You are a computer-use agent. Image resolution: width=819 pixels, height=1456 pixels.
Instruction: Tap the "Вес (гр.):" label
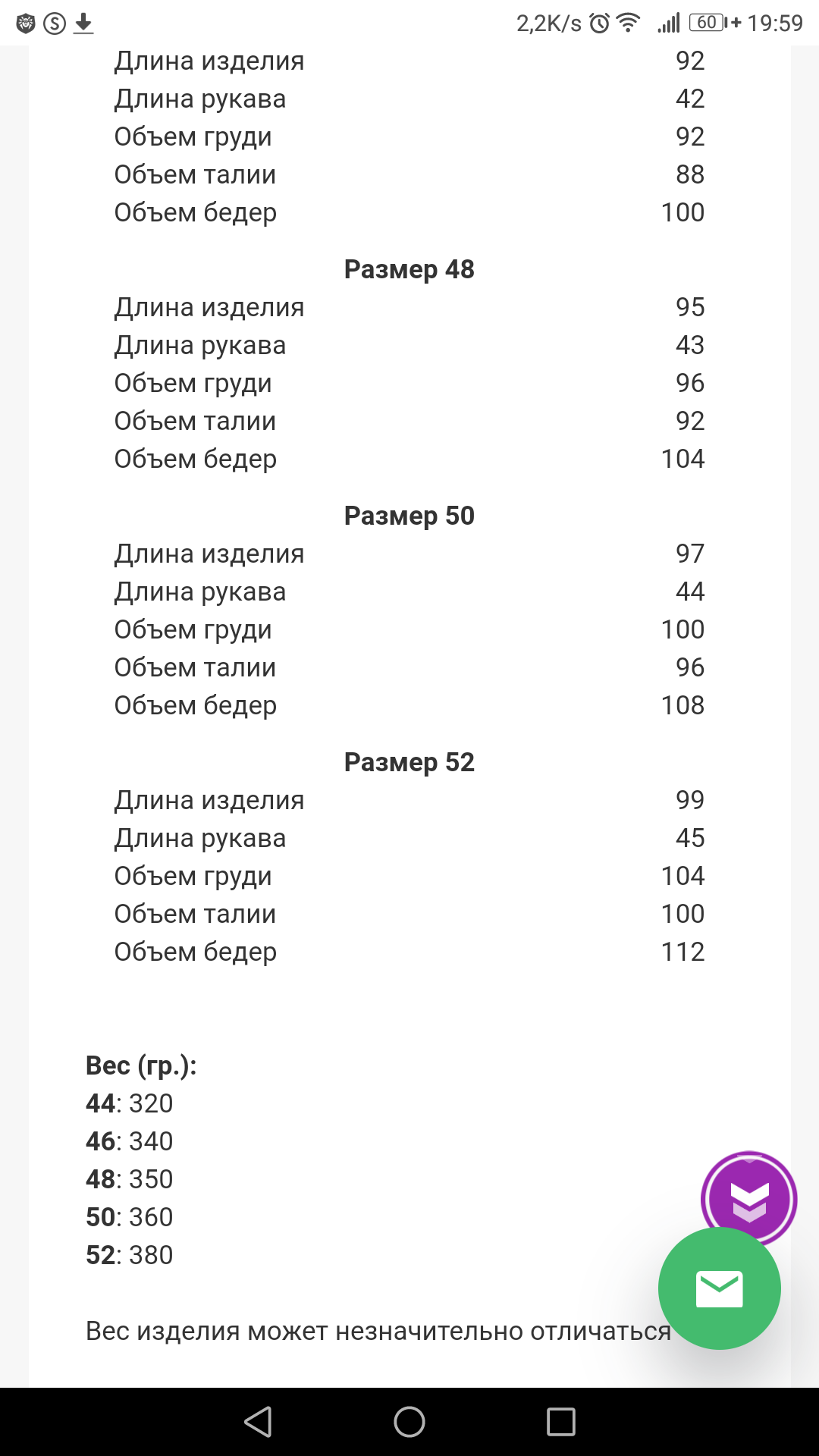click(141, 1065)
